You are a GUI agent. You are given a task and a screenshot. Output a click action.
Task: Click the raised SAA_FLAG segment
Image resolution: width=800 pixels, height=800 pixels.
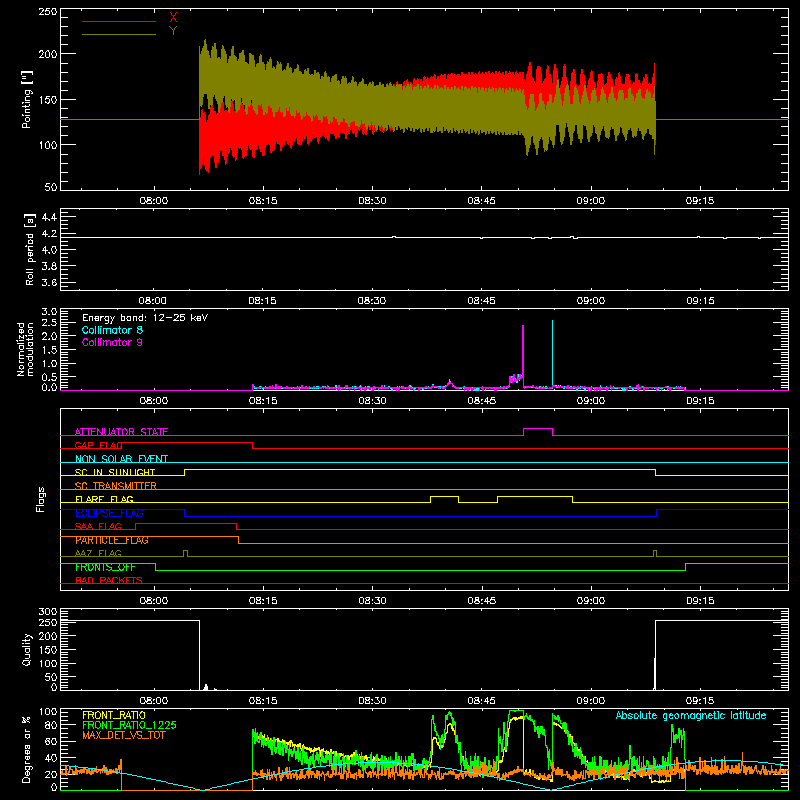[186, 523]
